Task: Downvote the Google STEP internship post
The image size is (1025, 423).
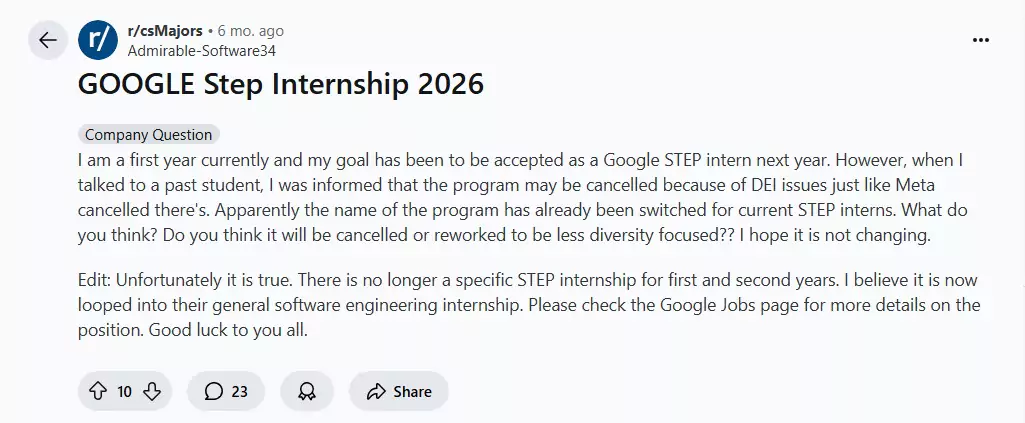Action: click(x=152, y=391)
